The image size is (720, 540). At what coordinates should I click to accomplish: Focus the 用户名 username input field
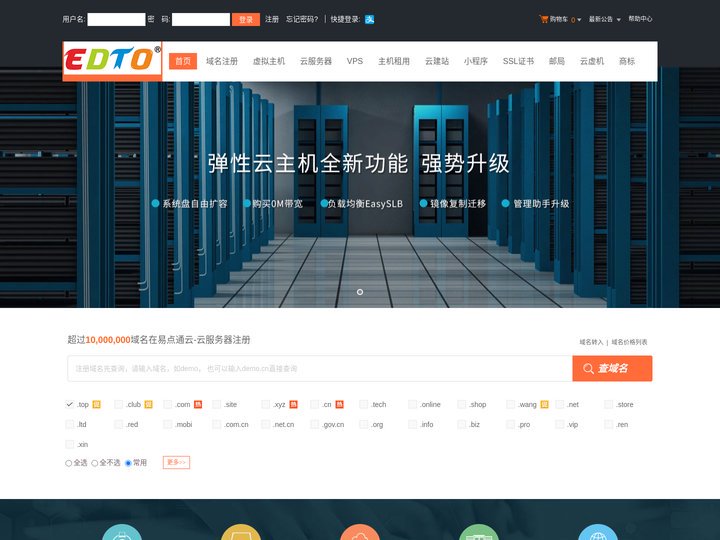[116, 19]
